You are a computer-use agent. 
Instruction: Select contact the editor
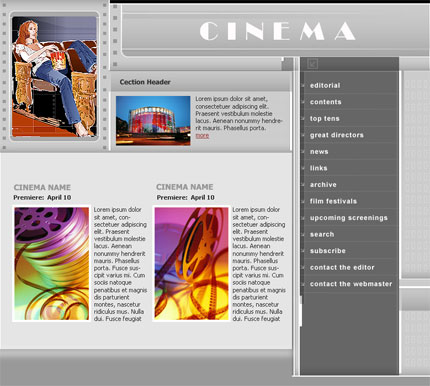[x=342, y=267]
